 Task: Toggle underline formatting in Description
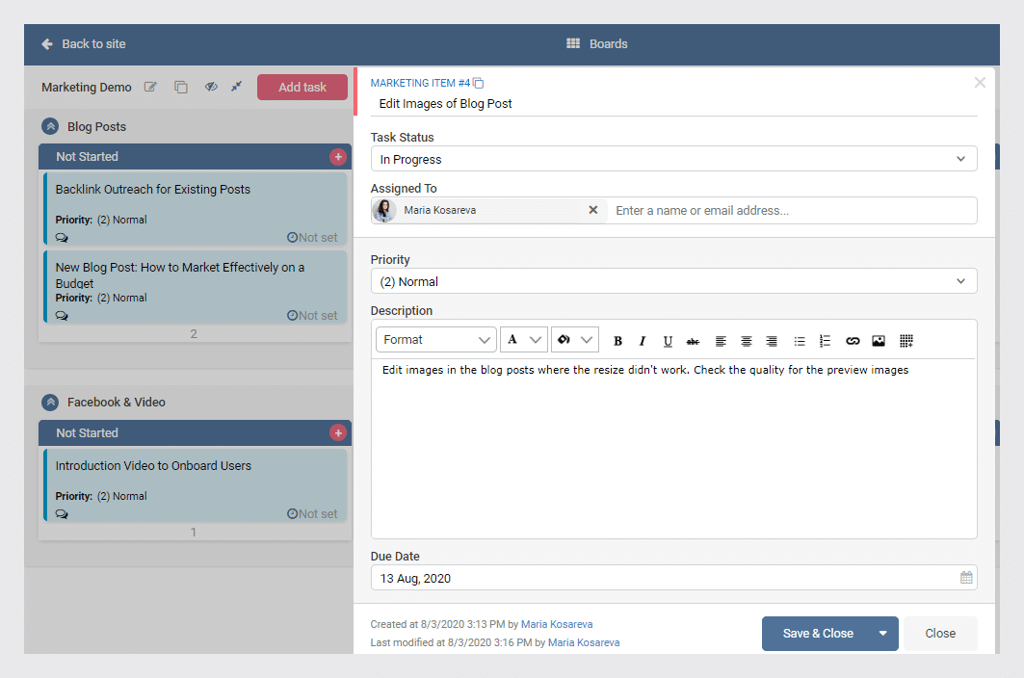pyautogui.click(x=667, y=340)
